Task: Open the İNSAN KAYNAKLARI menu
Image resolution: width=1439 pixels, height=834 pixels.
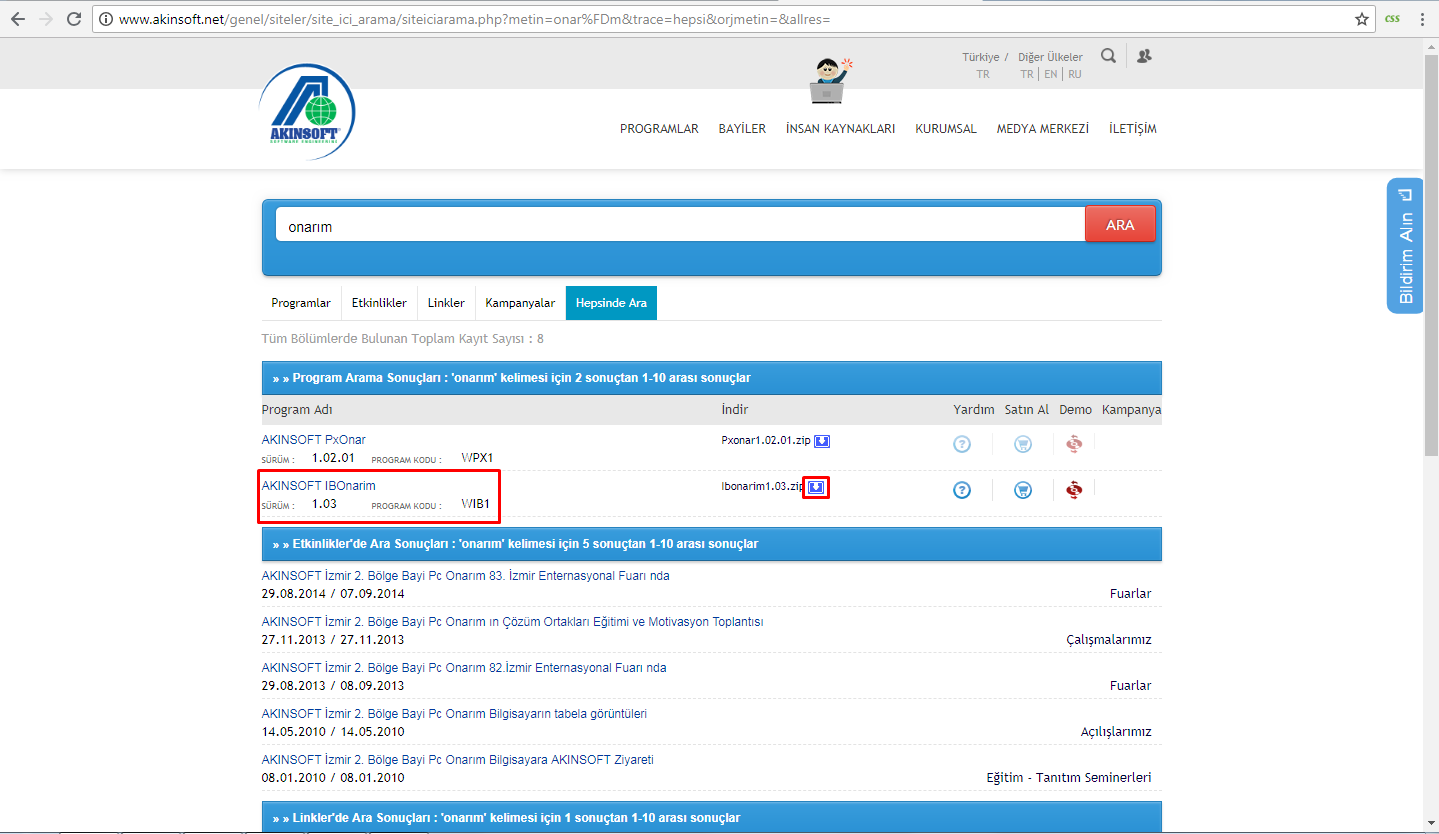Action: [840, 129]
